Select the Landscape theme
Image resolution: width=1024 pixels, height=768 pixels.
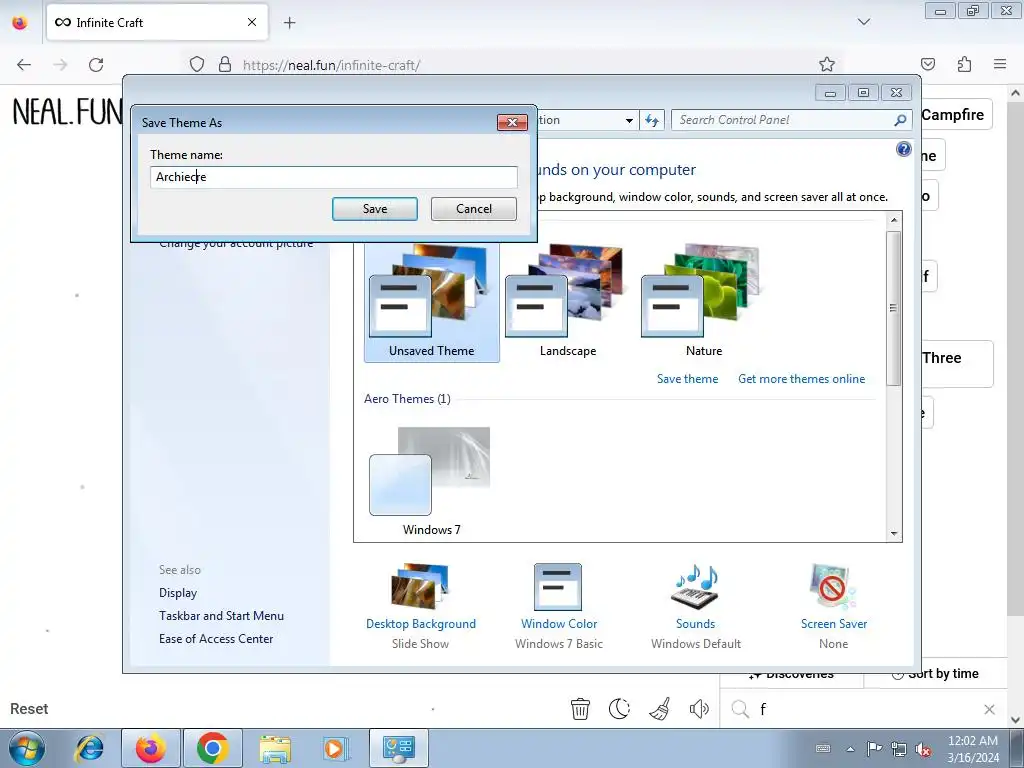pyautogui.click(x=568, y=302)
